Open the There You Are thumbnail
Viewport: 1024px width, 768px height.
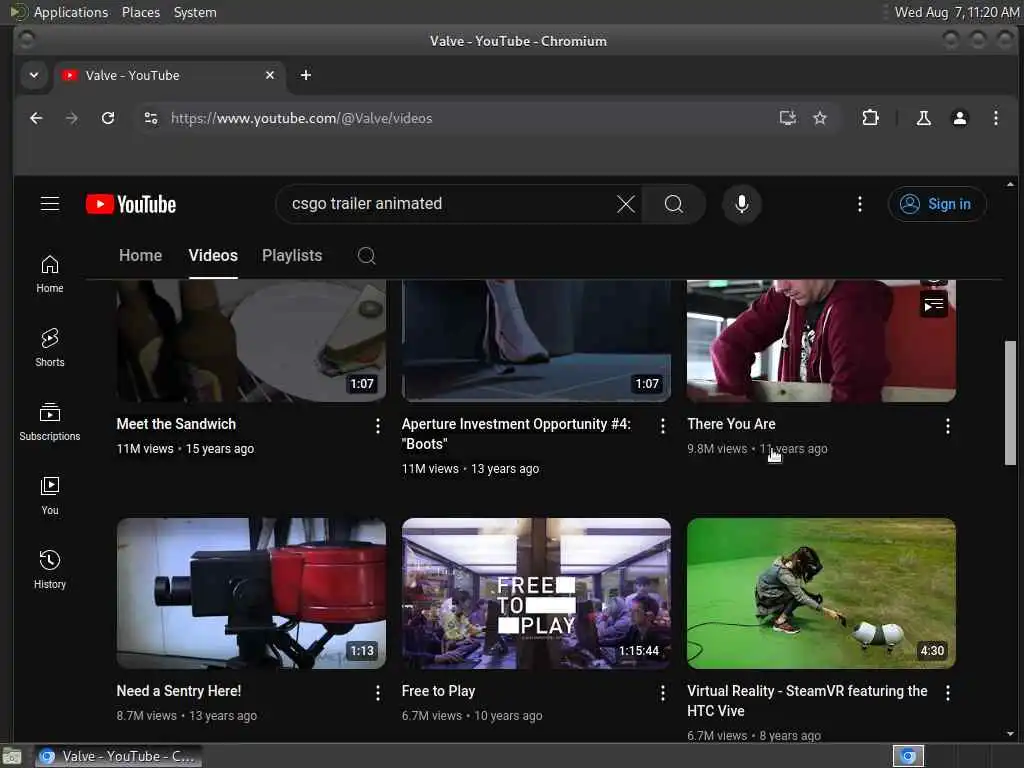point(821,340)
